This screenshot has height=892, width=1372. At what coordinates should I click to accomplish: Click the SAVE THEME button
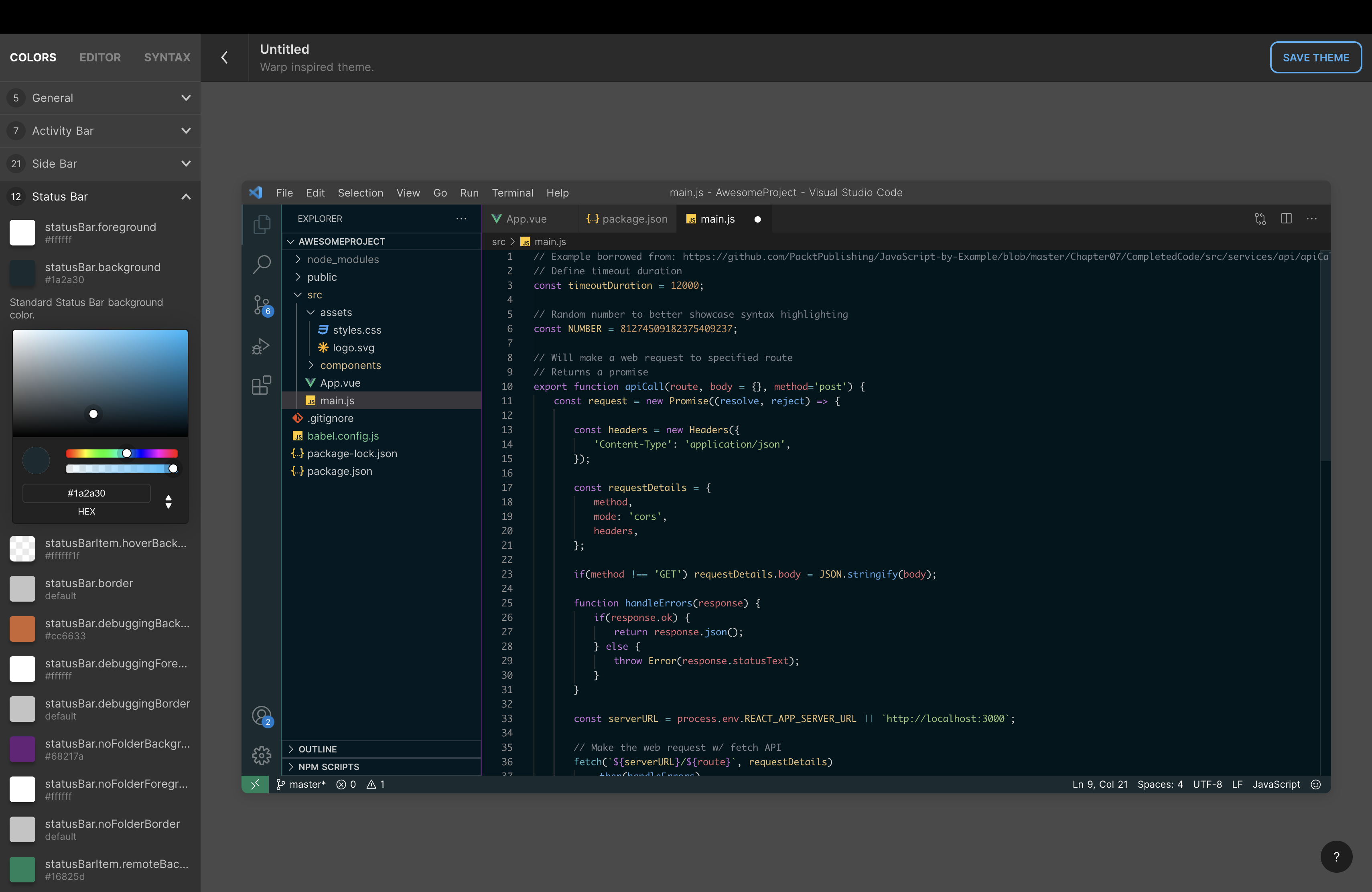point(1315,58)
